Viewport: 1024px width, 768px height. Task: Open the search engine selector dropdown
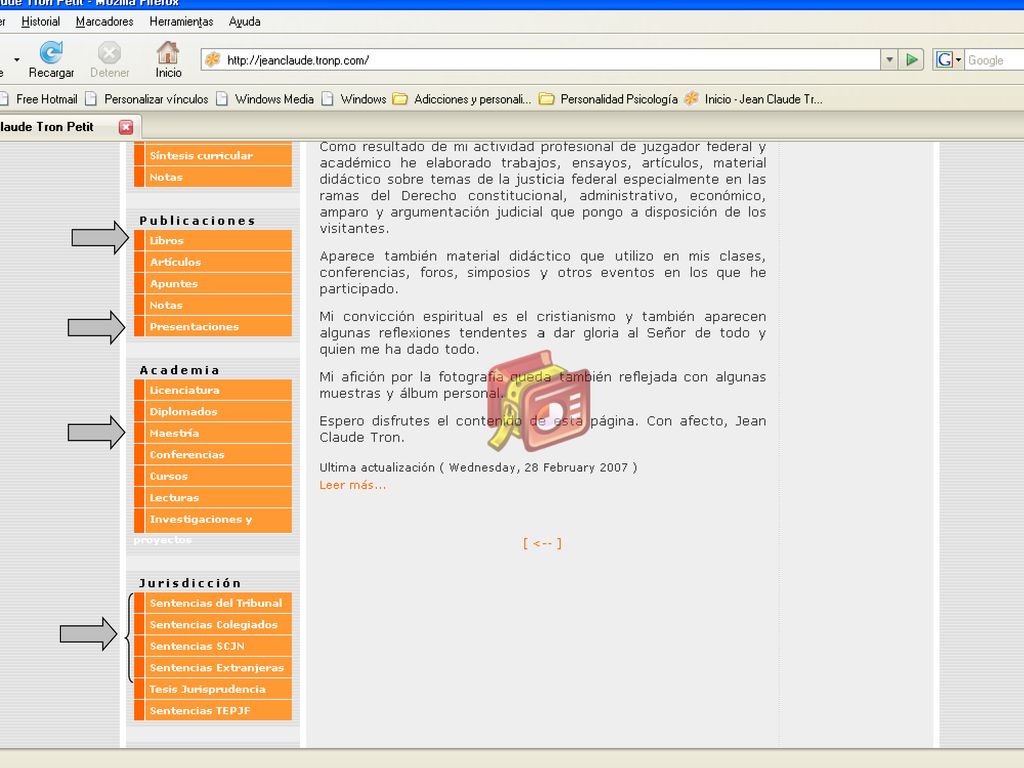[959, 60]
